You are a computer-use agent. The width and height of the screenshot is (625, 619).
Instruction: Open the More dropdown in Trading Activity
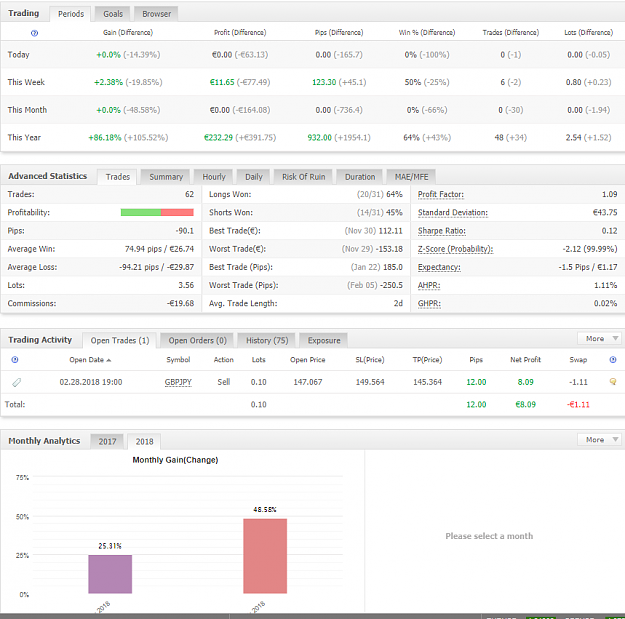coord(599,338)
